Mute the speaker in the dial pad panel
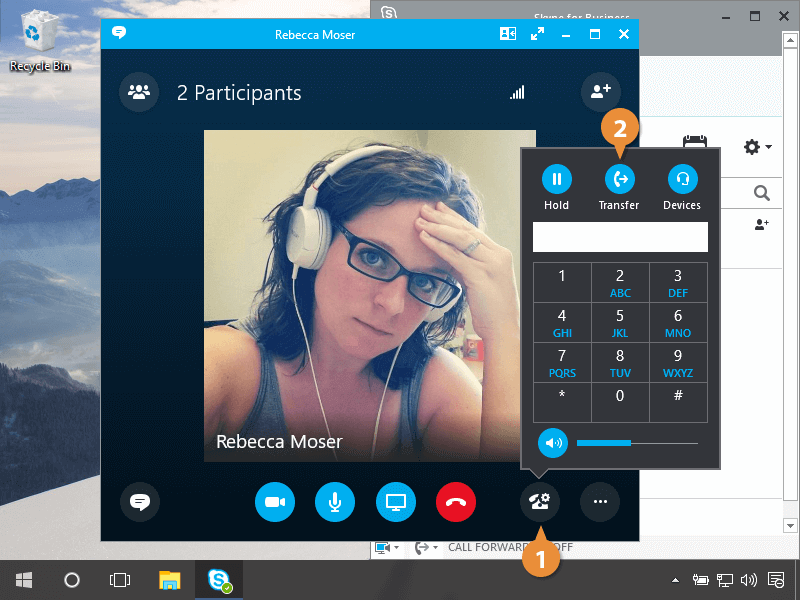Screen dimensions: 800x600 (553, 442)
